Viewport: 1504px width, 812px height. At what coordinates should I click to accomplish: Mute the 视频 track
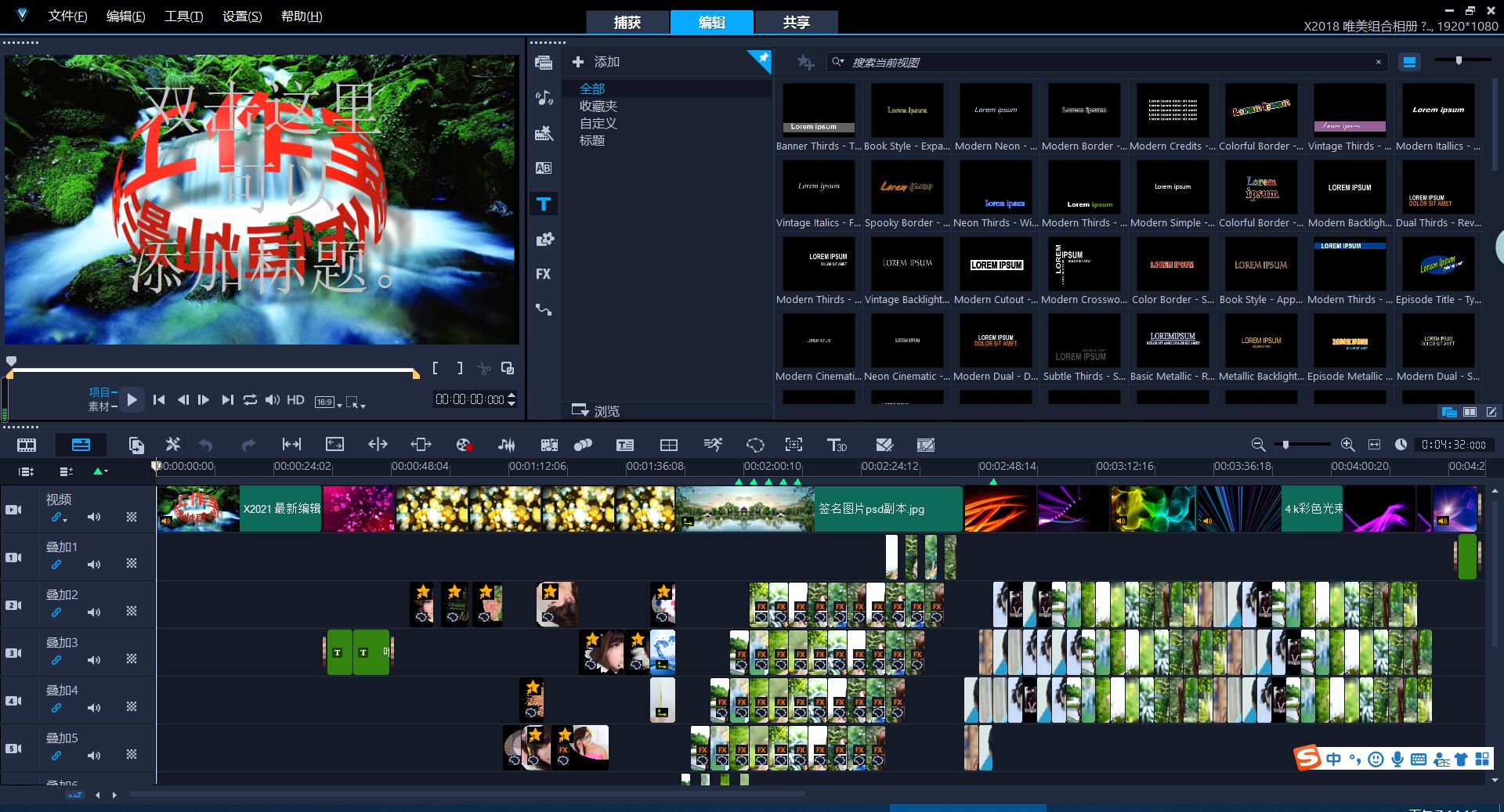point(94,517)
